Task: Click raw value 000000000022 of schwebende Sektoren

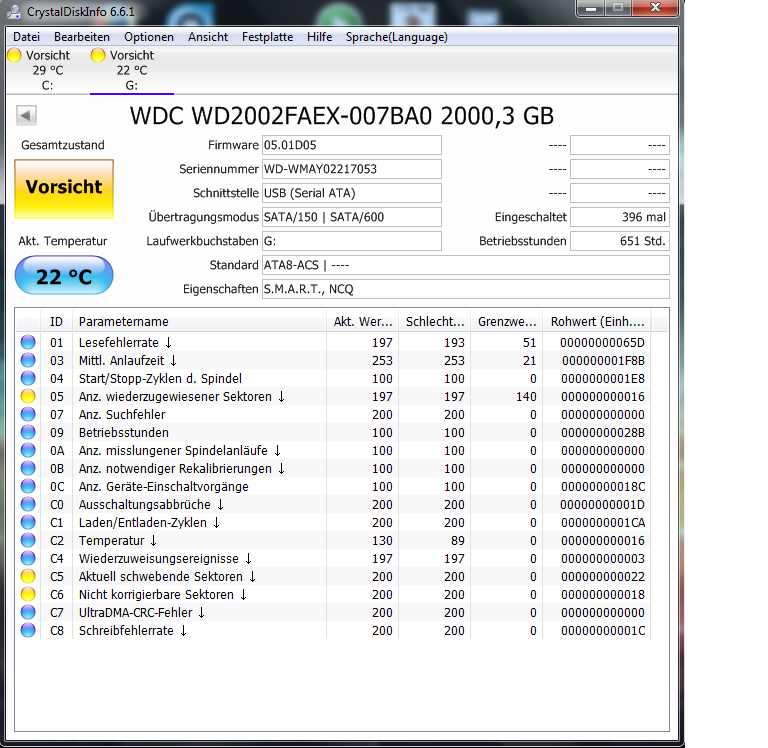Action: [603, 577]
